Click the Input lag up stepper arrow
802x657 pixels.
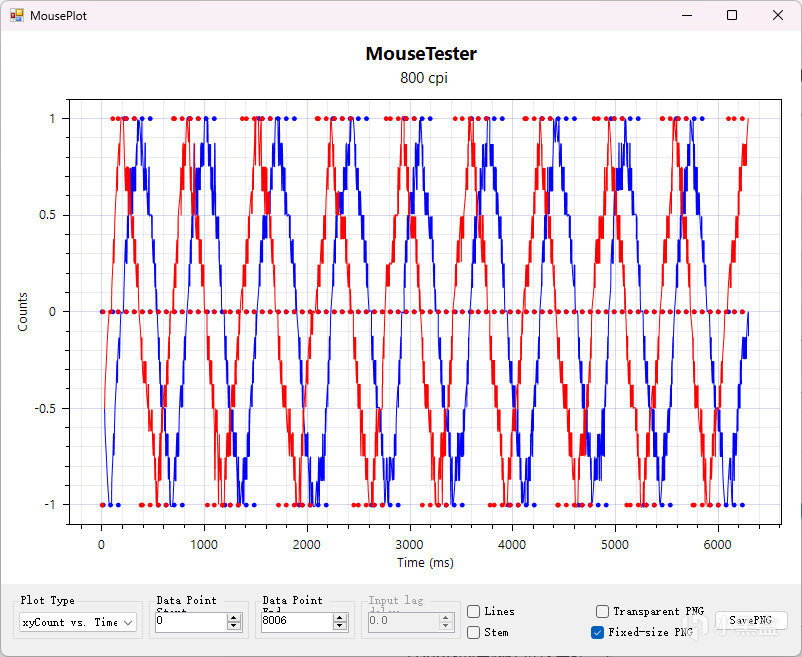tap(445, 618)
